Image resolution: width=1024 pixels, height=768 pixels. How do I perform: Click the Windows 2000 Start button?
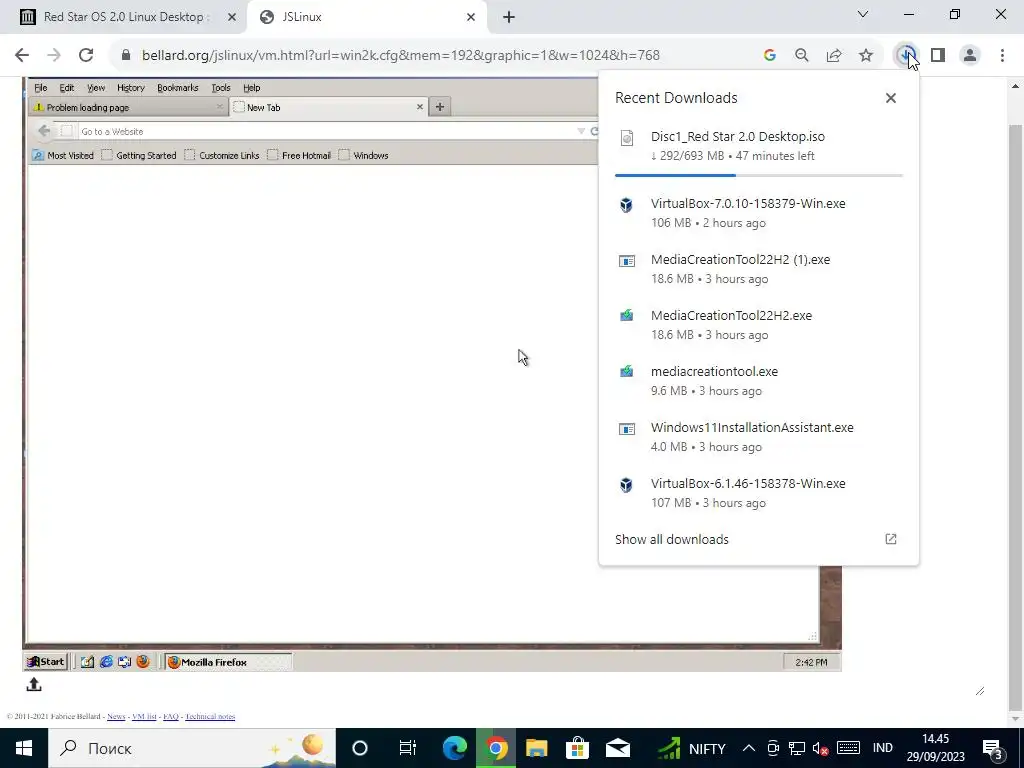(x=46, y=662)
